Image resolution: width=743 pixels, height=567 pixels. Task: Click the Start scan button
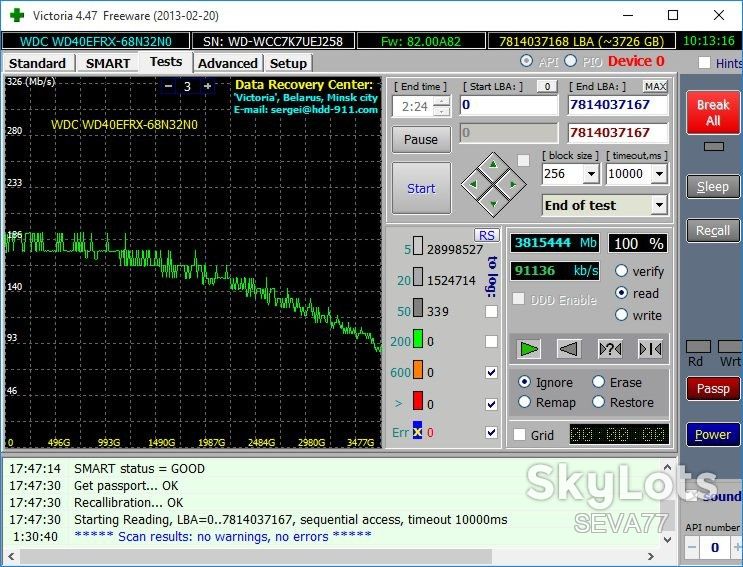coord(421,188)
